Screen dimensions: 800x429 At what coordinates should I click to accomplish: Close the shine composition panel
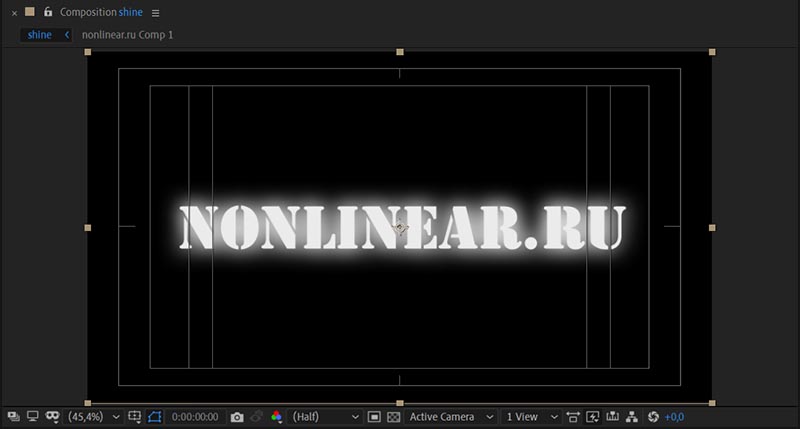tap(14, 13)
